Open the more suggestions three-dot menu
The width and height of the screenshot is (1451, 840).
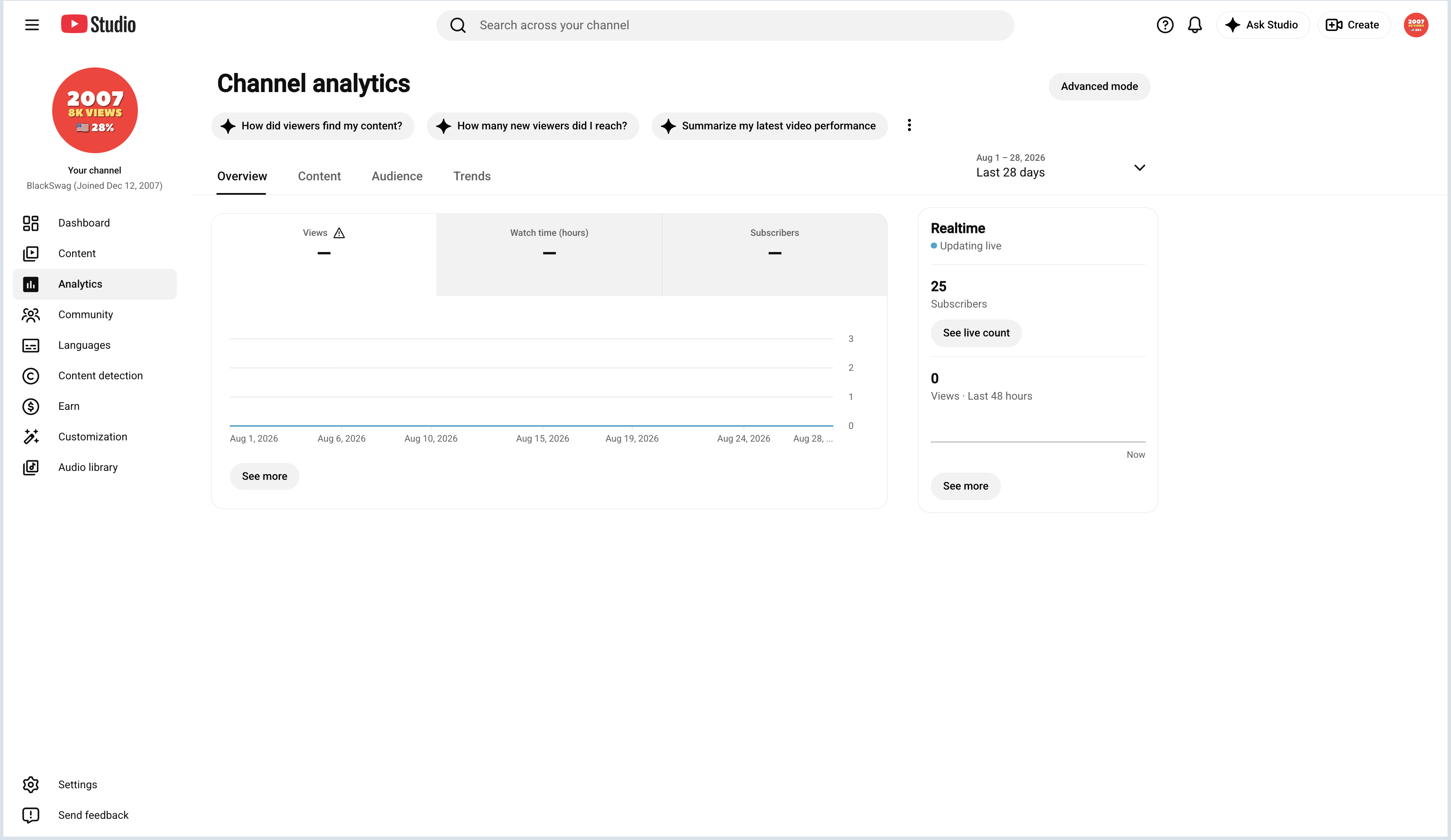[x=909, y=126]
